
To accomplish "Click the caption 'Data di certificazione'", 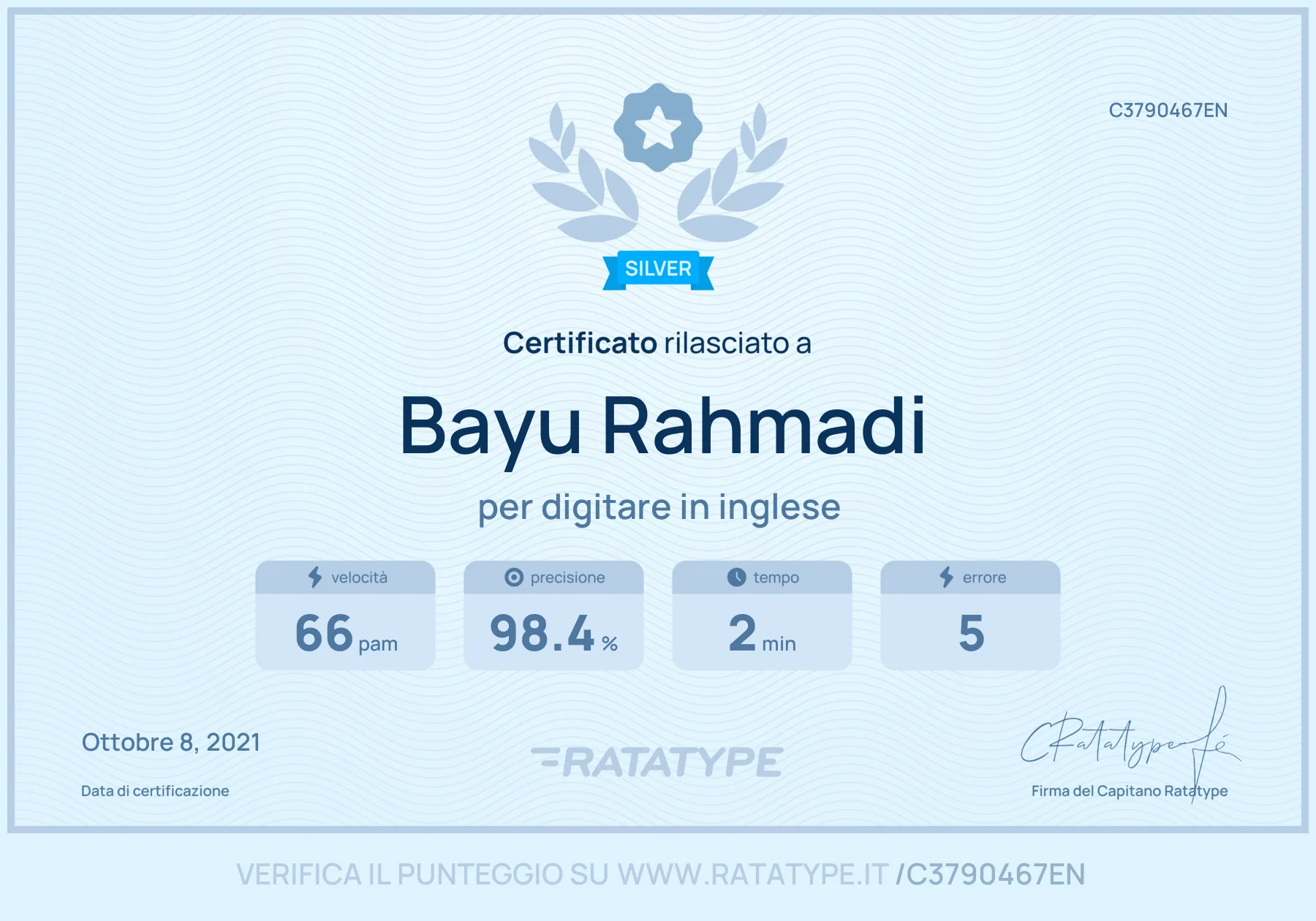I will (155, 791).
